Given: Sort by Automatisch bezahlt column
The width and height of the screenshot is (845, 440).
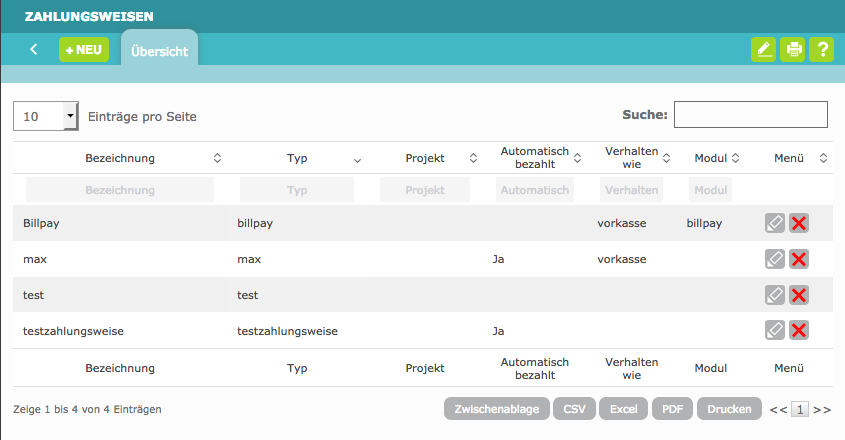Looking at the screenshot, I should [534, 157].
